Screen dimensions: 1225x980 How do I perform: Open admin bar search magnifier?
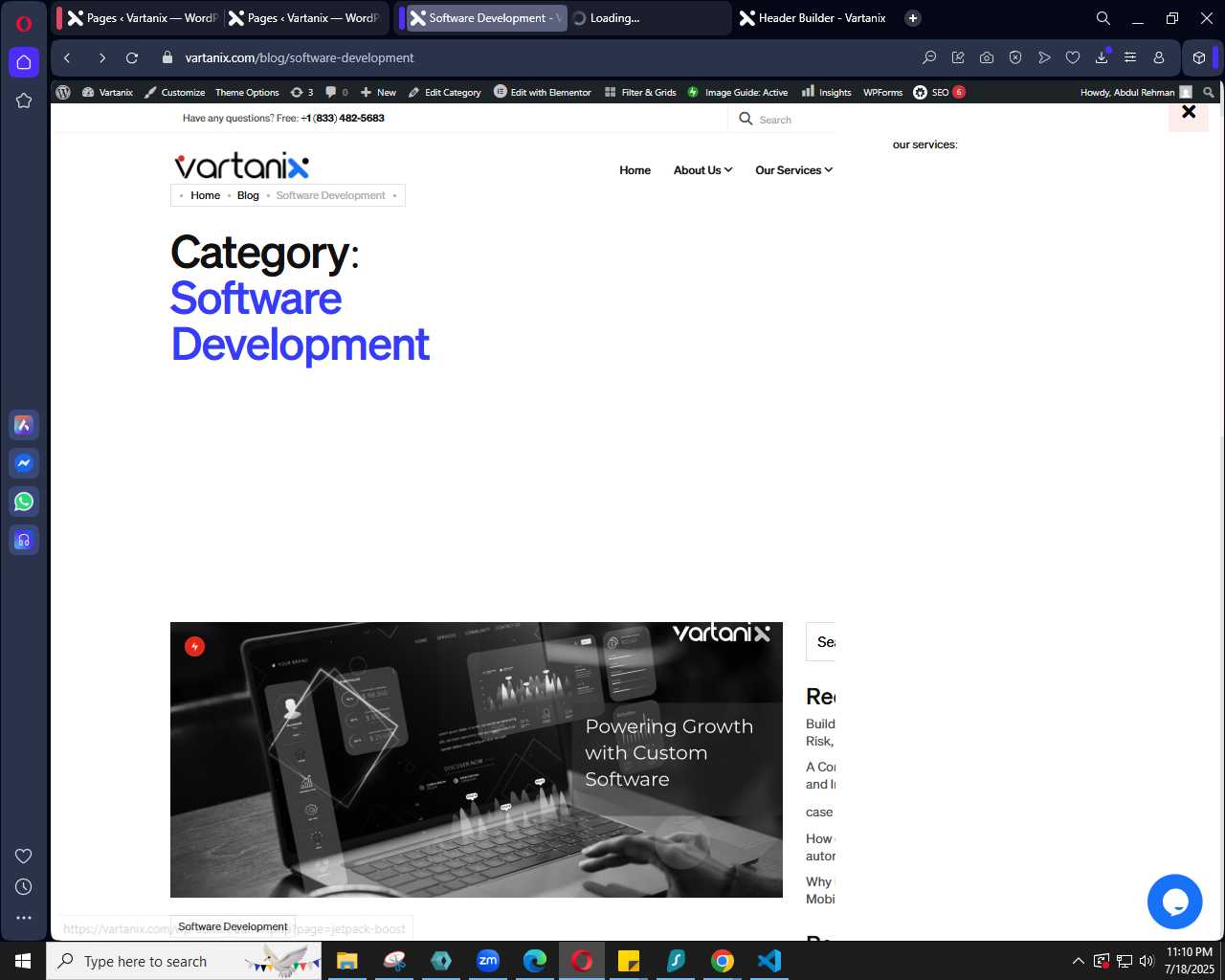click(1209, 92)
